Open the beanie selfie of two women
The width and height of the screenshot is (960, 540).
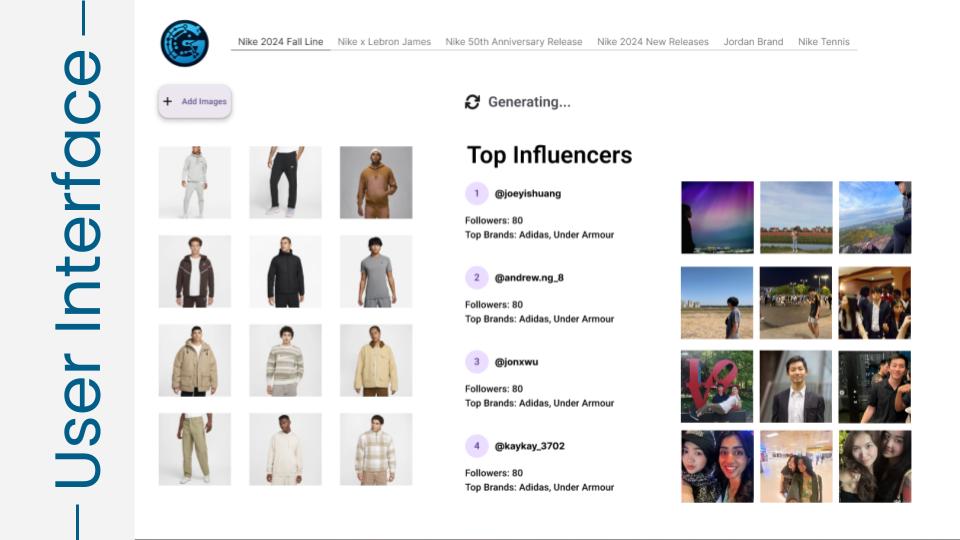(x=717, y=467)
